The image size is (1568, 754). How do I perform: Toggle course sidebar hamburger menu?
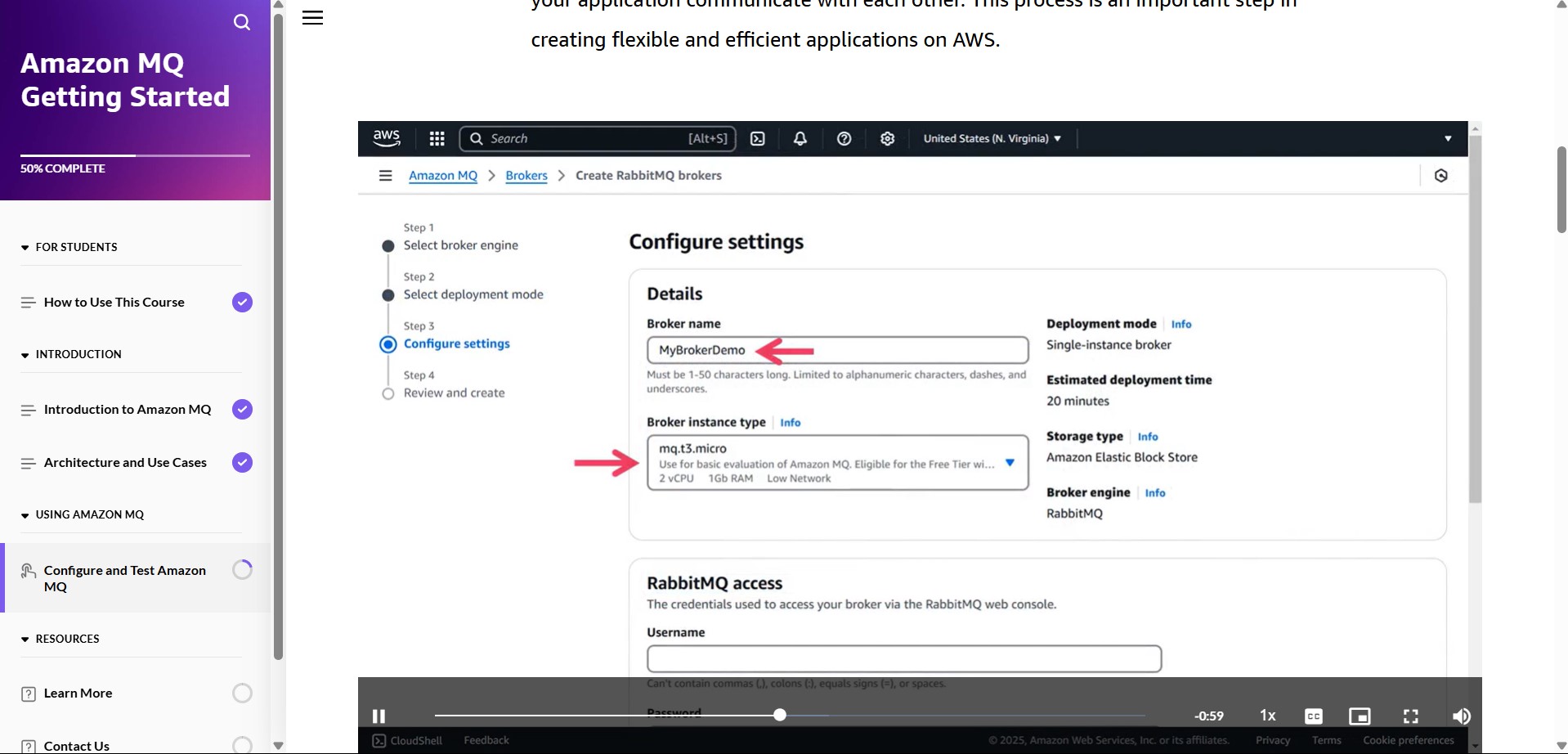(312, 18)
